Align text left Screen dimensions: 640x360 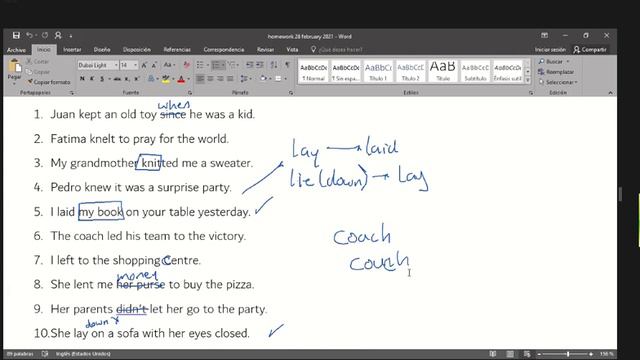tap(200, 78)
